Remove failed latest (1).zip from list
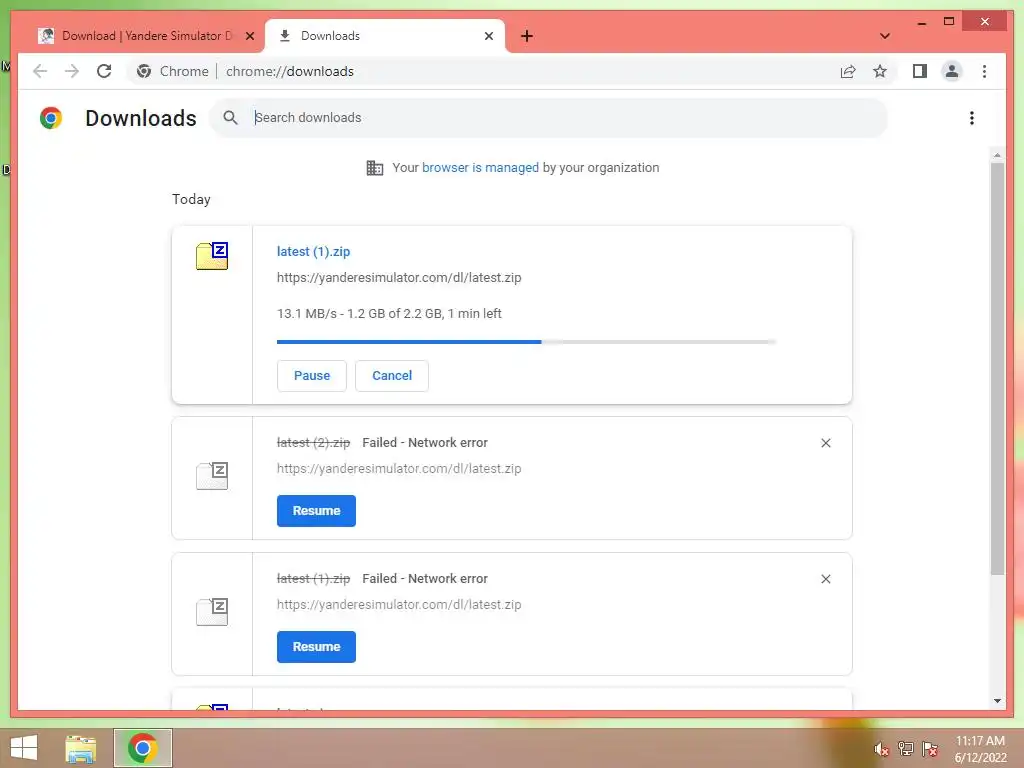Viewport: 1024px width, 768px height. pyautogui.click(x=825, y=579)
